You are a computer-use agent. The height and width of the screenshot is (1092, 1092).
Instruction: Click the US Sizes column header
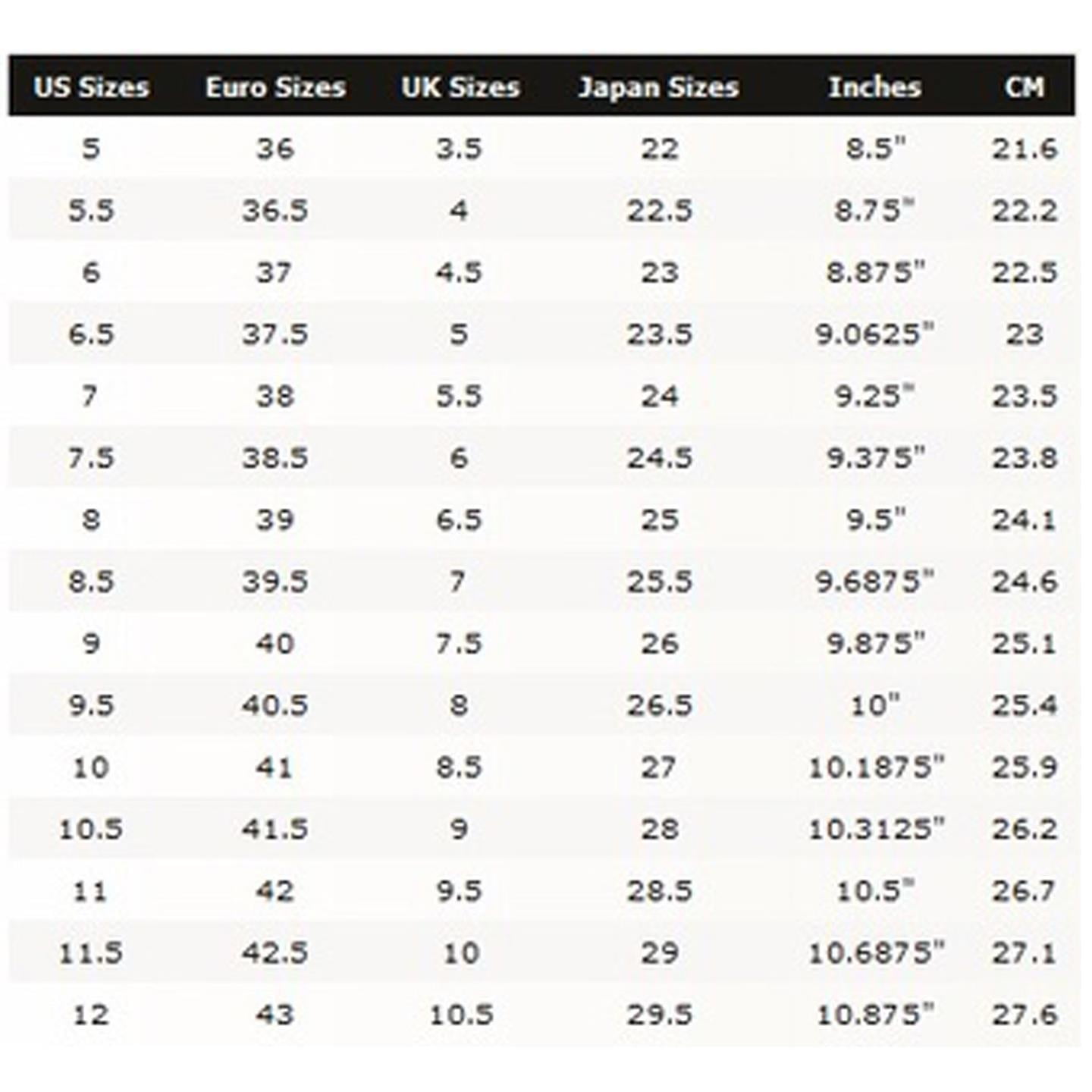(91, 87)
